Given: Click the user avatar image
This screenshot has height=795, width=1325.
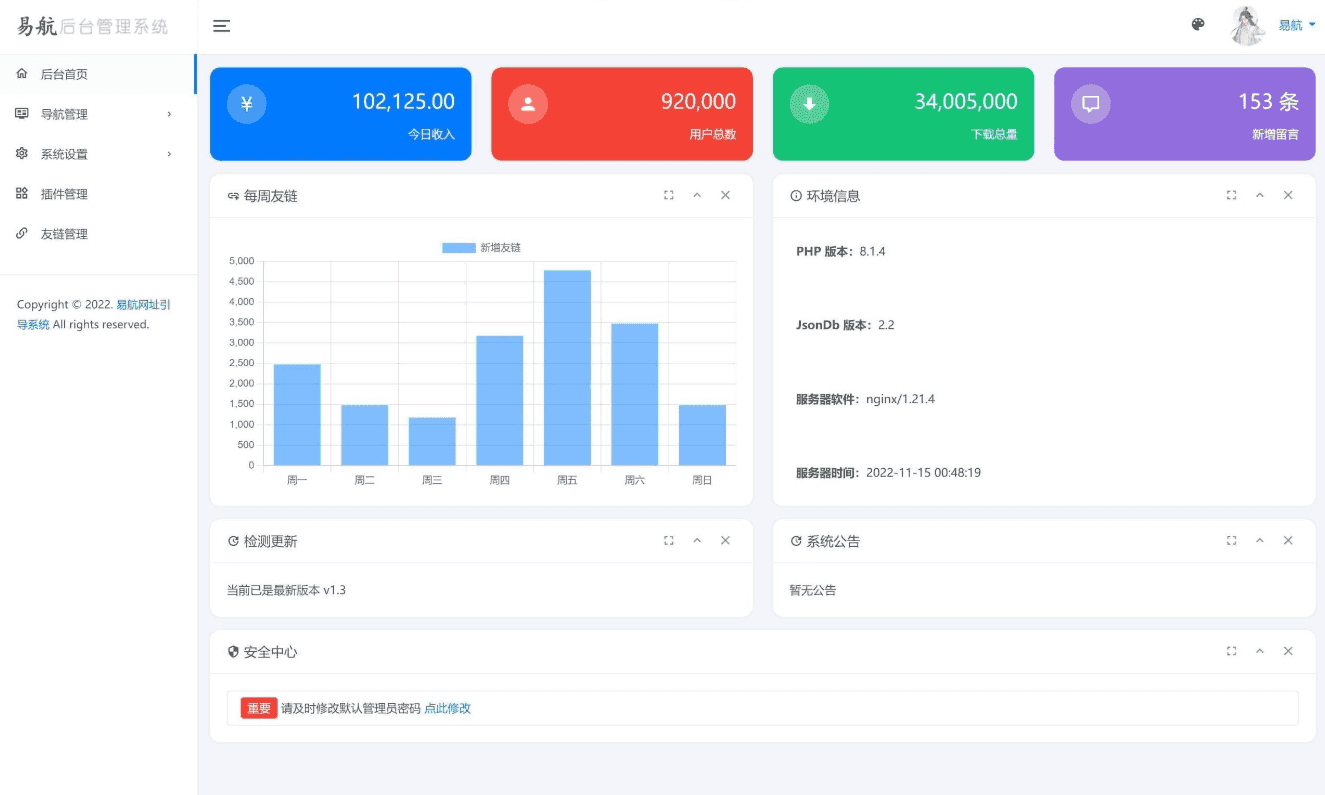Looking at the screenshot, I should [x=1247, y=26].
